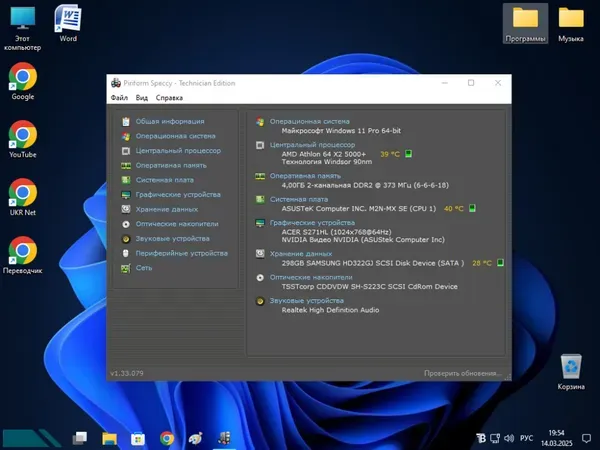Click the motherboard icon in summary
Image resolution: width=600 pixels, height=450 pixels.
click(x=260, y=199)
